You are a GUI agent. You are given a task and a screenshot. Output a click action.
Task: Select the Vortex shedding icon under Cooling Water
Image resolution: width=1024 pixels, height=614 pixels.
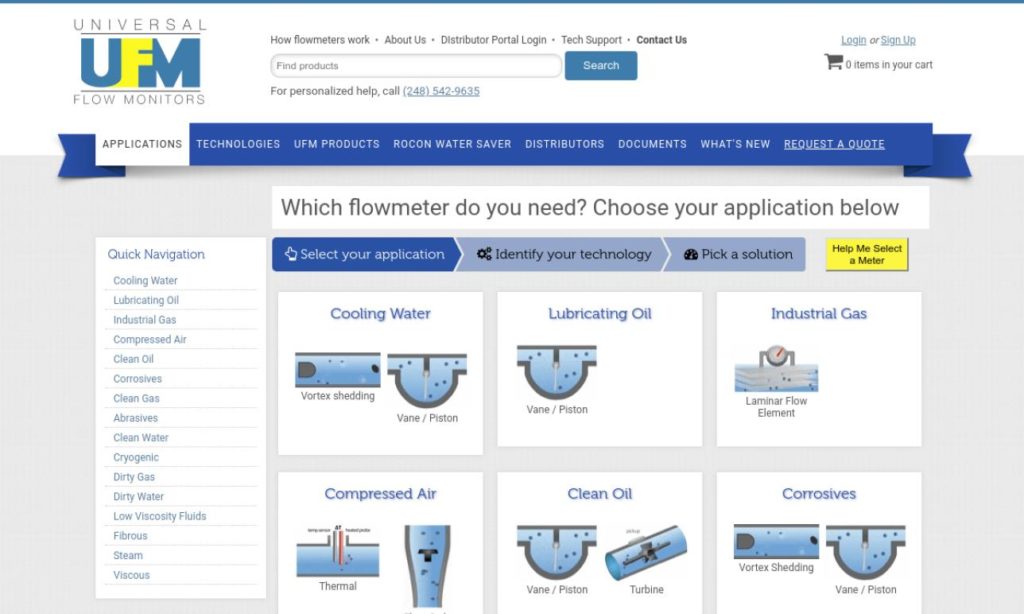[336, 370]
